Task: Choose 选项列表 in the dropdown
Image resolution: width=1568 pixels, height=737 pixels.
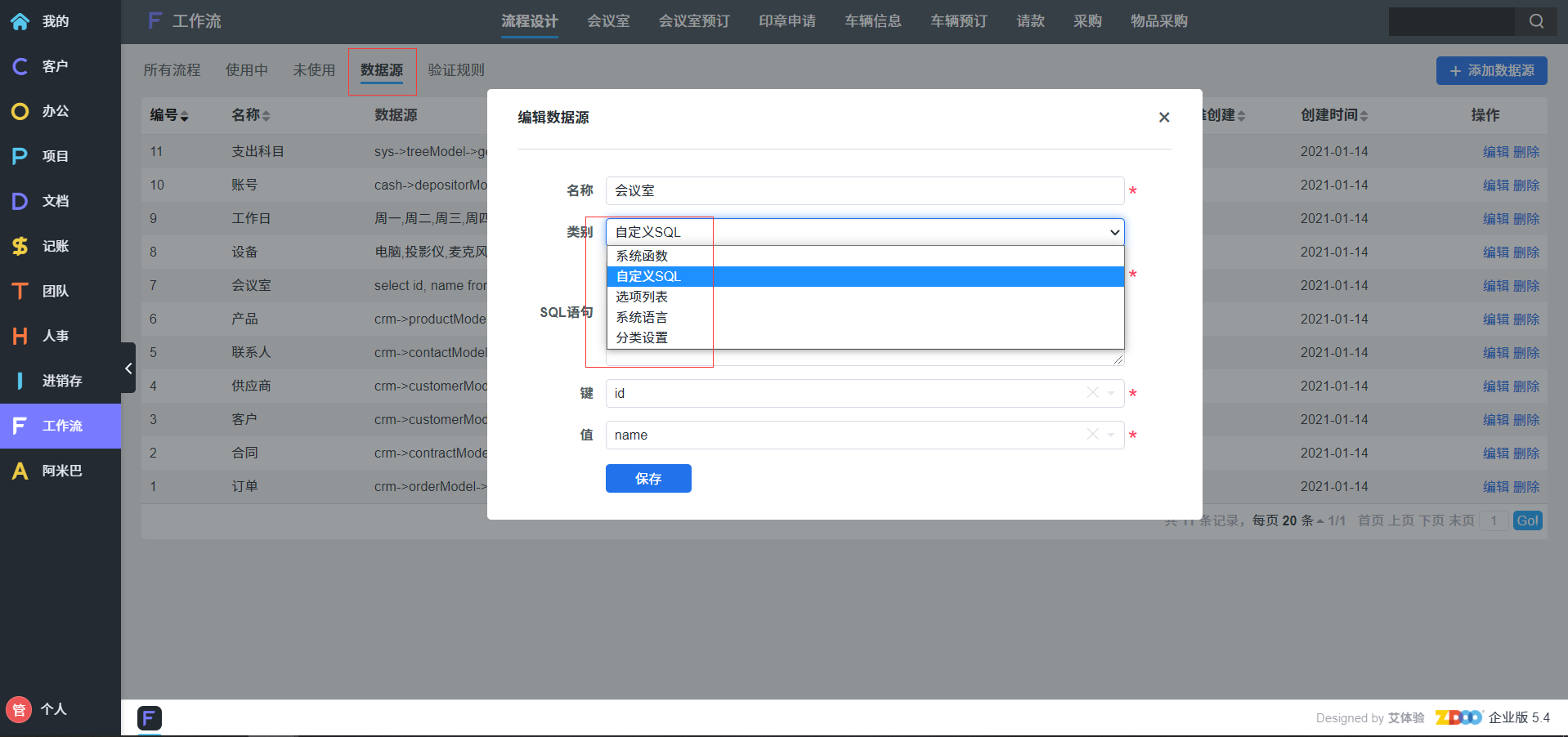Action: point(643,297)
